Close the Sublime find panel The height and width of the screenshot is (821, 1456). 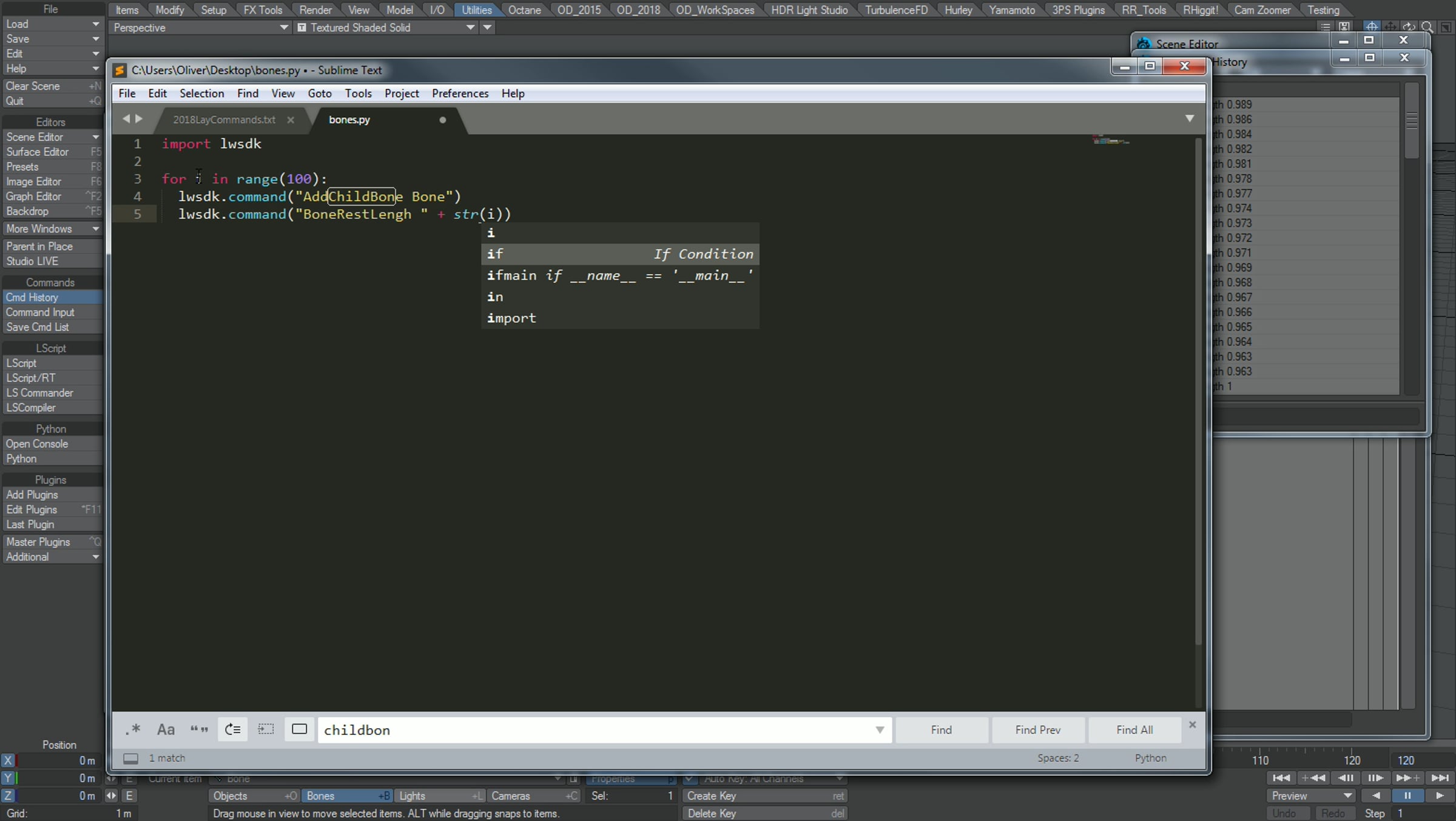pos(1192,725)
